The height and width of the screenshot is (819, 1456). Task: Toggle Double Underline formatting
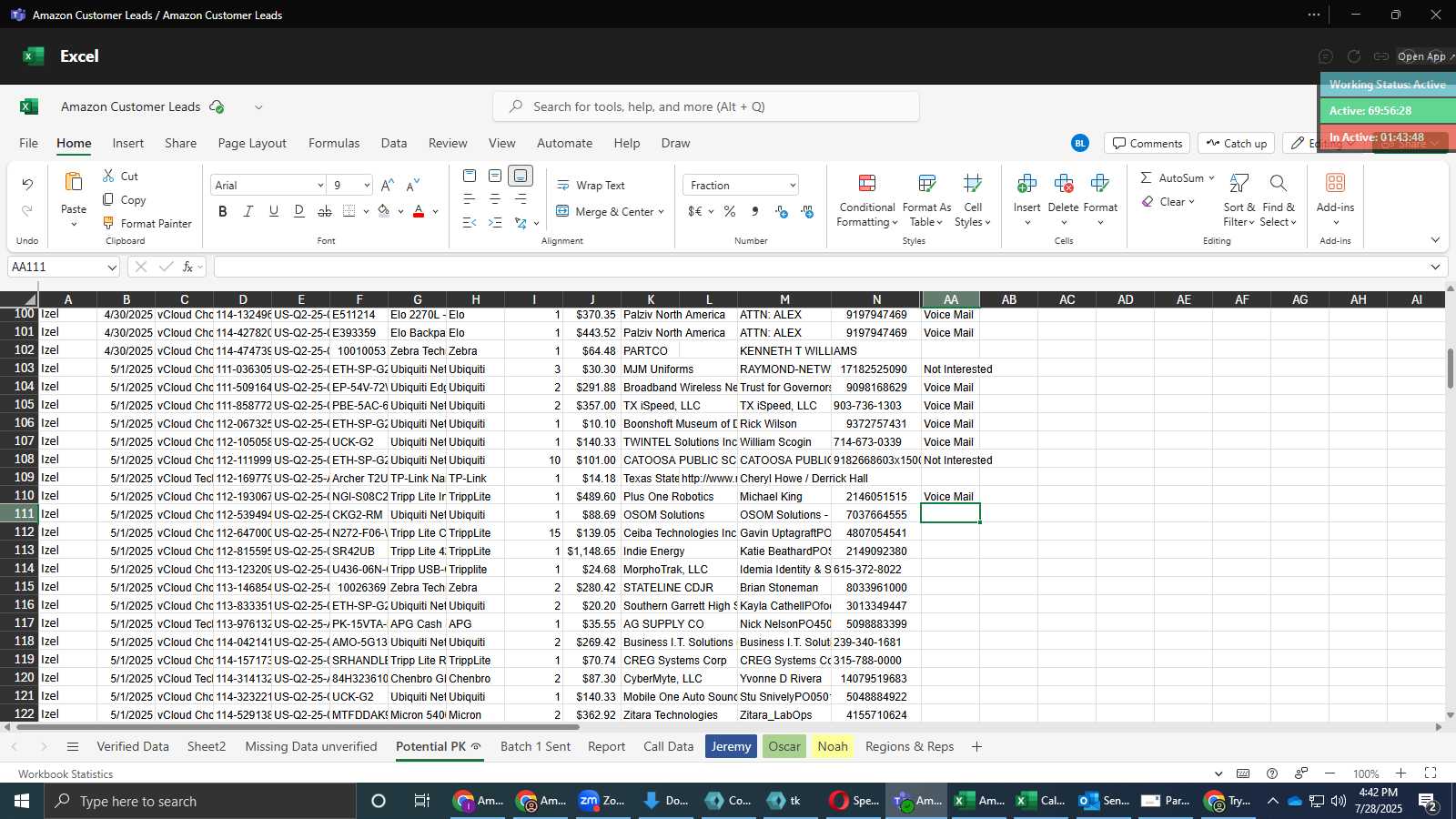pyautogui.click(x=299, y=211)
